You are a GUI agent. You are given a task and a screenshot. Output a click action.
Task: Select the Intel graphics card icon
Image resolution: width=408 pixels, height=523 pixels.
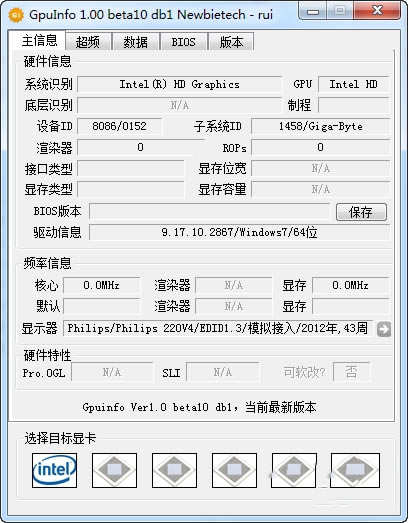click(54, 470)
